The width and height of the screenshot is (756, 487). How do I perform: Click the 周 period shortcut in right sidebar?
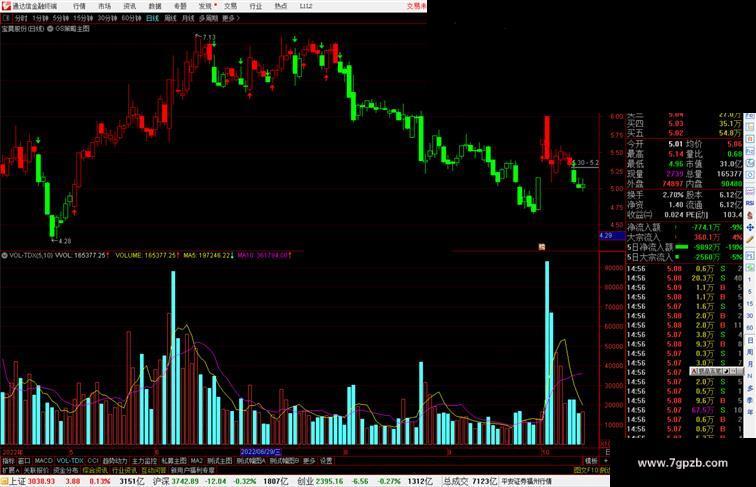coord(750,352)
